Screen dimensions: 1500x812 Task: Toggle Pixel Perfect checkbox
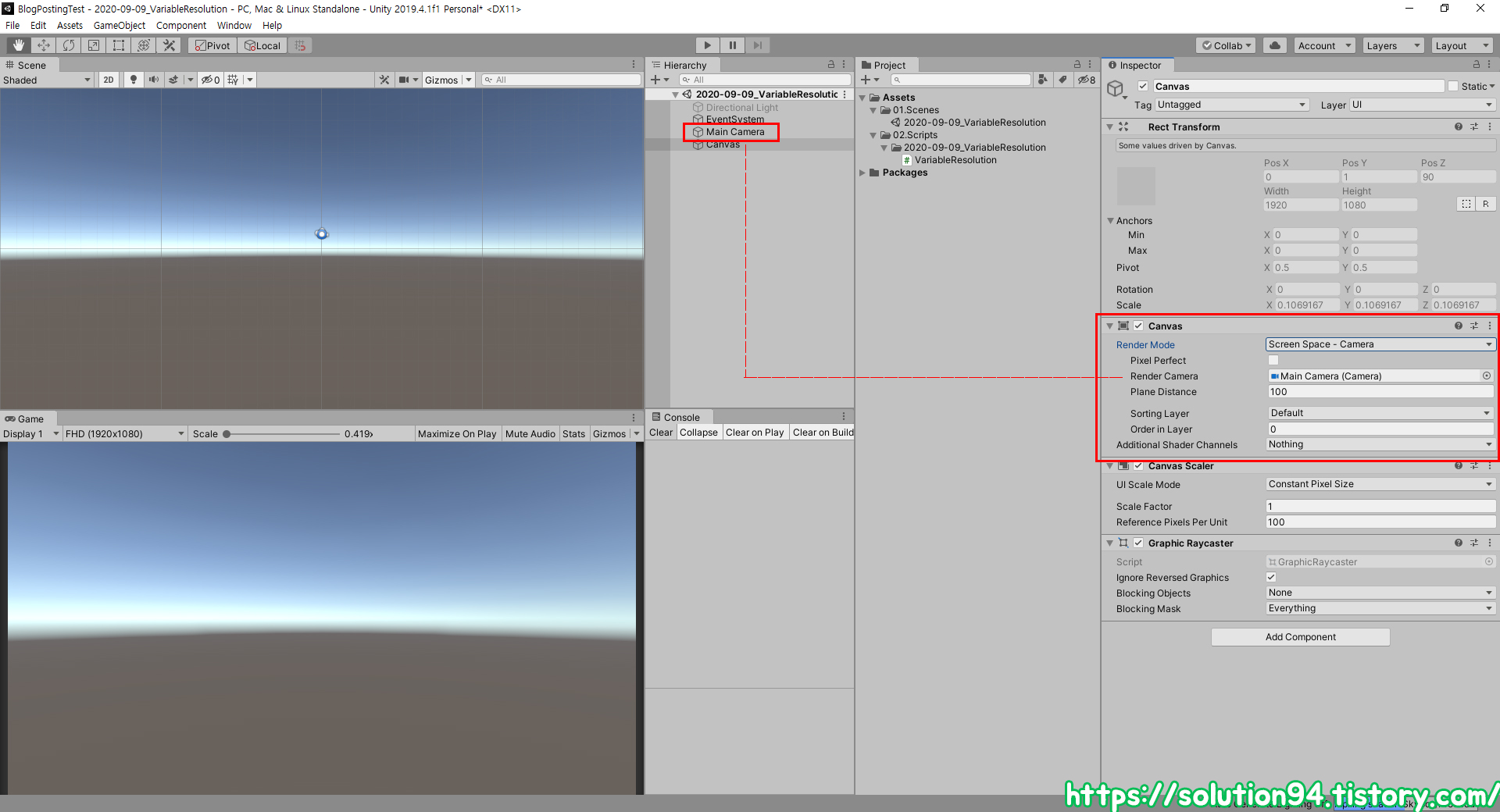pos(1273,360)
